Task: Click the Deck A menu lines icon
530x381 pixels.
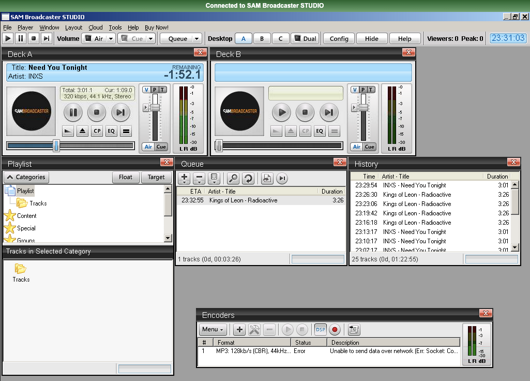Action: pyautogui.click(x=126, y=131)
